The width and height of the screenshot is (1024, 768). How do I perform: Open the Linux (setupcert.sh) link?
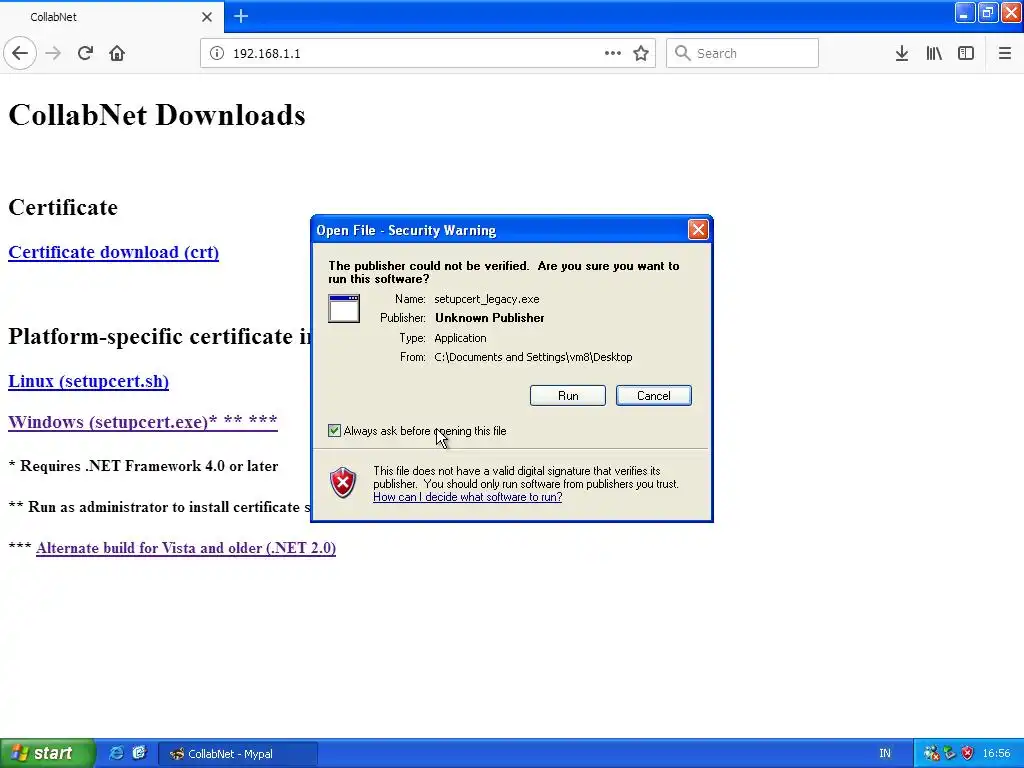[89, 381]
